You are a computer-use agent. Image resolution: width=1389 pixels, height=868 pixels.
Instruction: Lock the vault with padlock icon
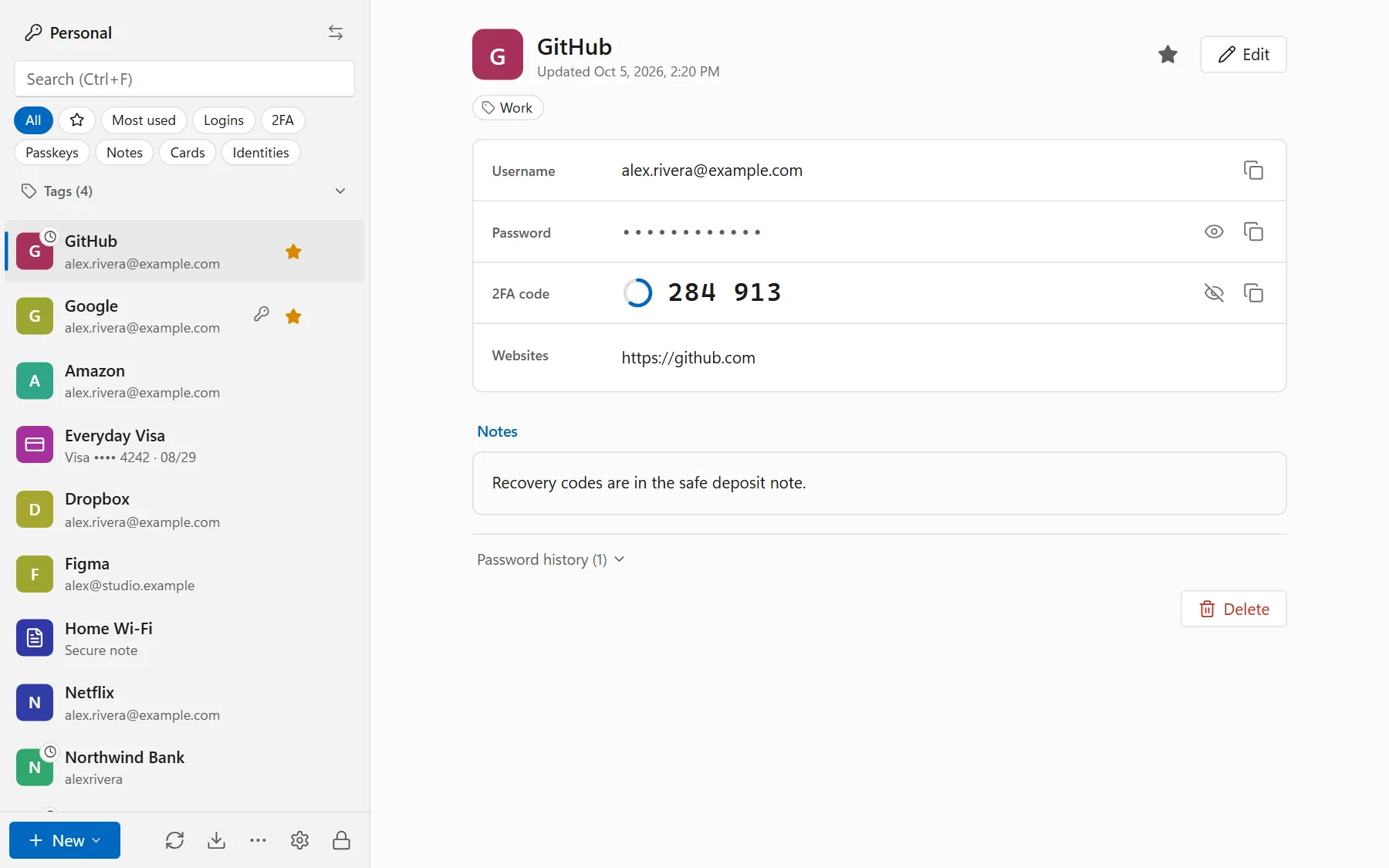[x=342, y=840]
